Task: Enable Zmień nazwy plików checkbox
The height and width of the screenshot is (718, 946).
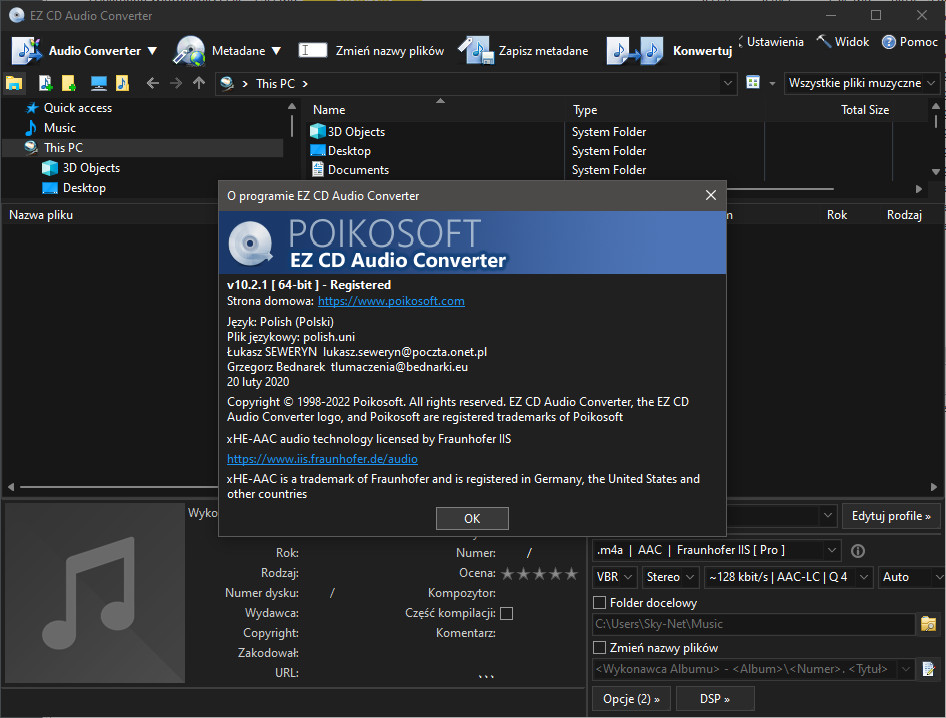Action: point(600,648)
